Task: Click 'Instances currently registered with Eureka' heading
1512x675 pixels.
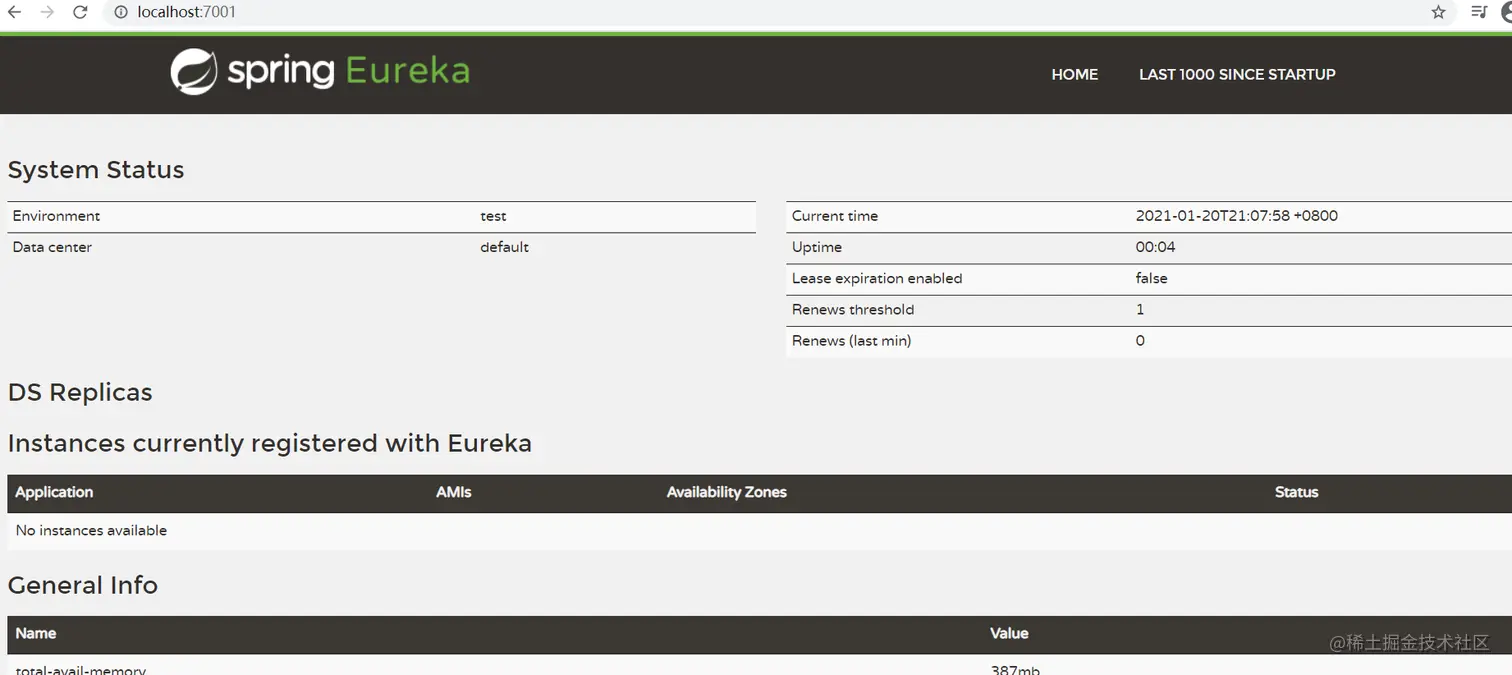Action: coord(270,443)
